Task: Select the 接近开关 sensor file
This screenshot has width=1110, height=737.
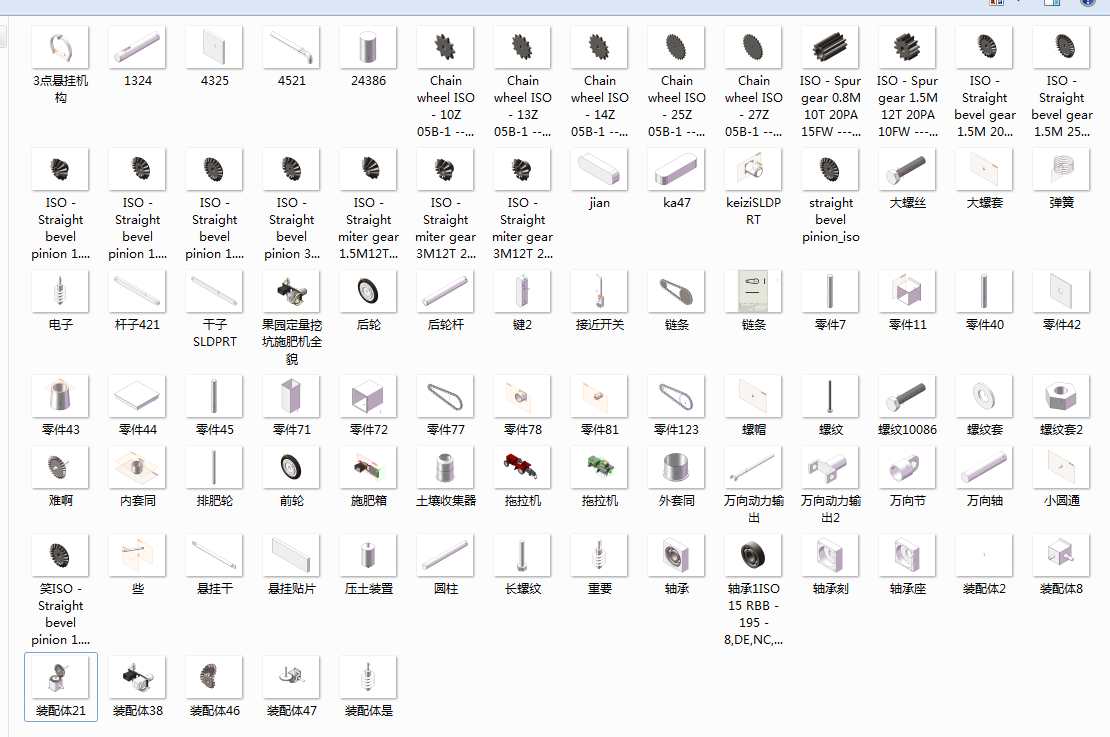Action: point(600,292)
